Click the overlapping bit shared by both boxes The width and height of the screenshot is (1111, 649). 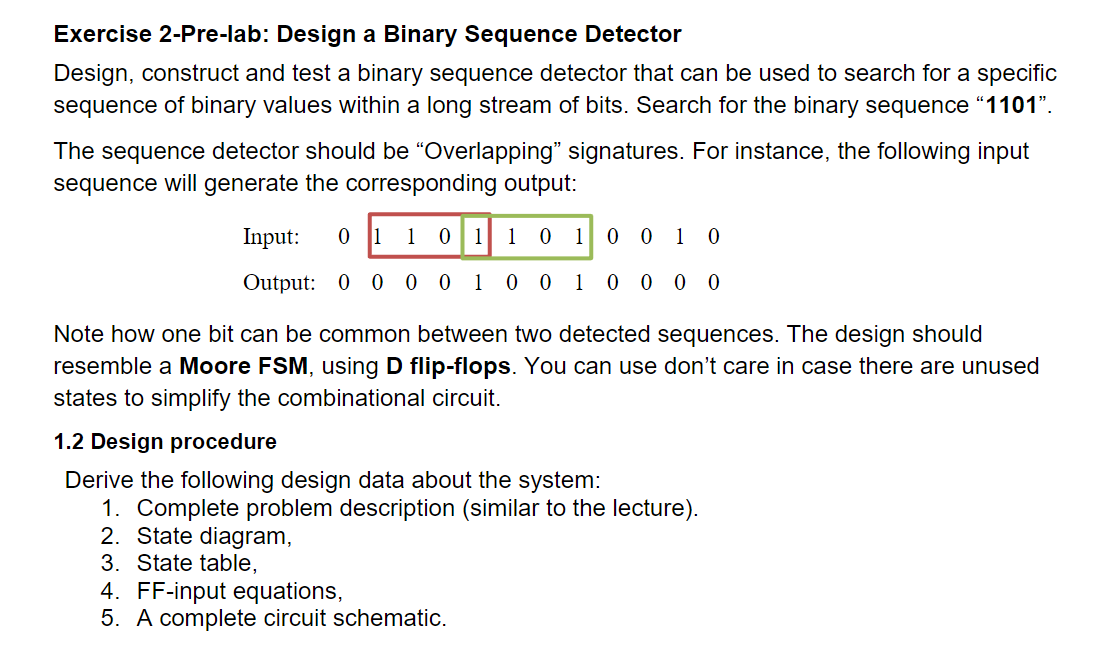coord(478,237)
